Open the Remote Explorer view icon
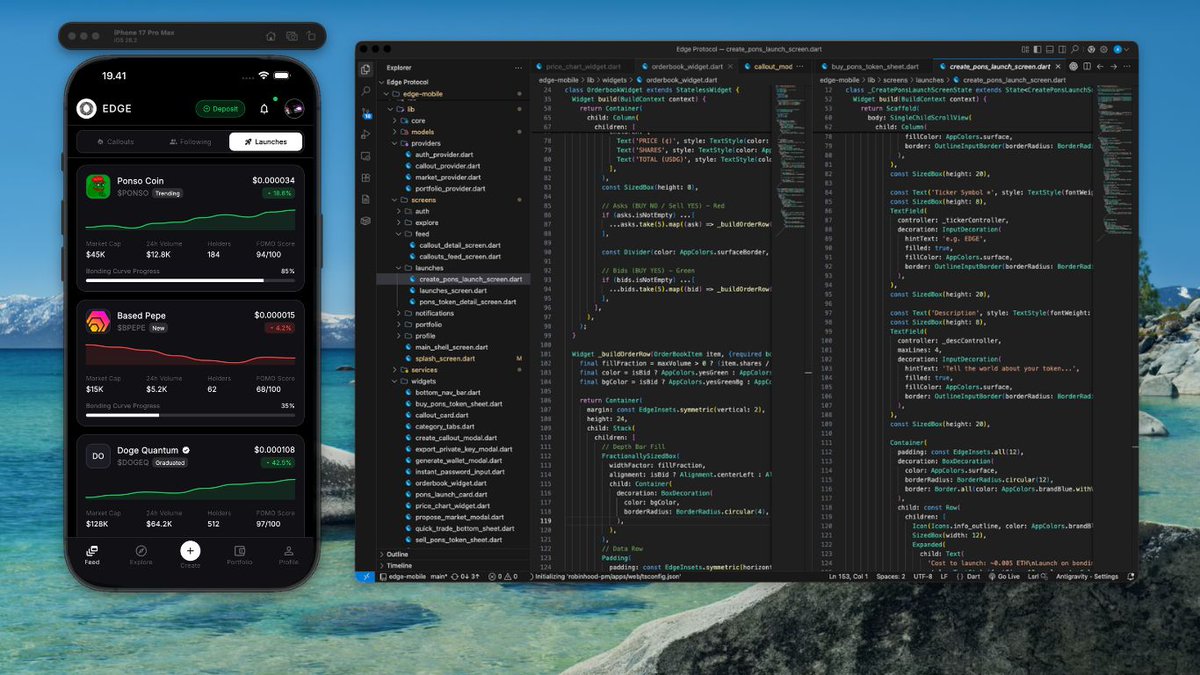This screenshot has width=1200, height=675. tap(366, 158)
